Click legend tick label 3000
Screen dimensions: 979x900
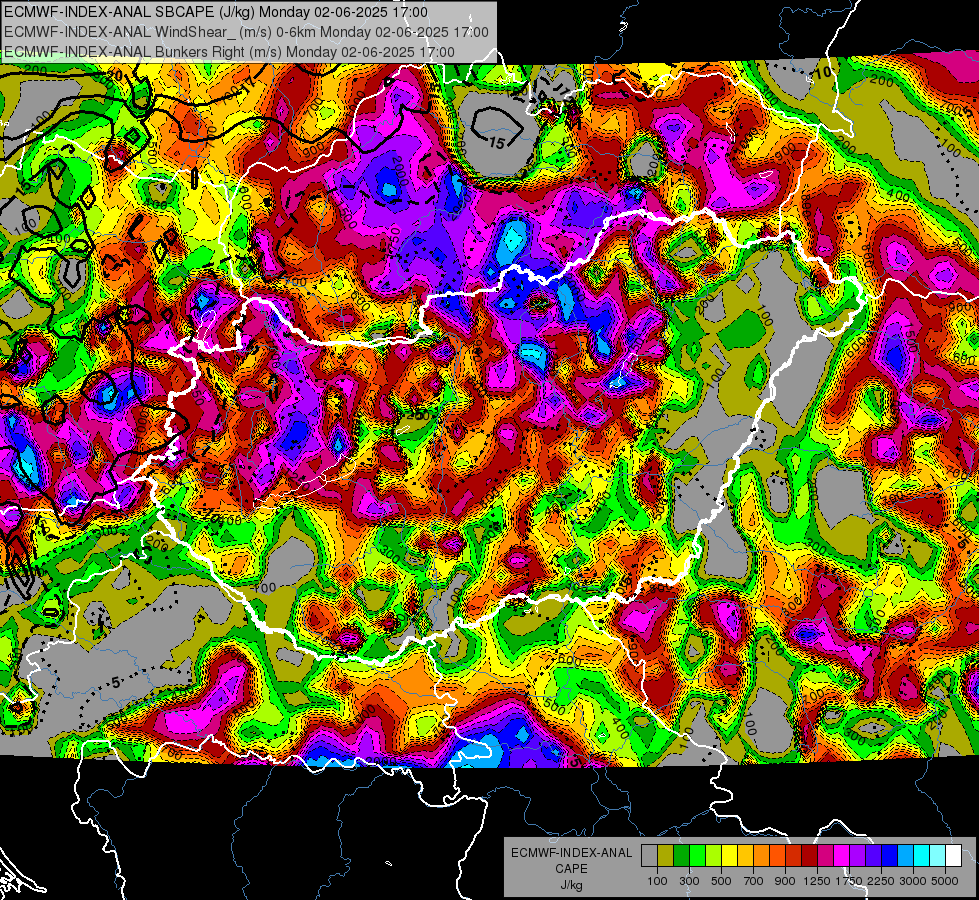point(913,881)
